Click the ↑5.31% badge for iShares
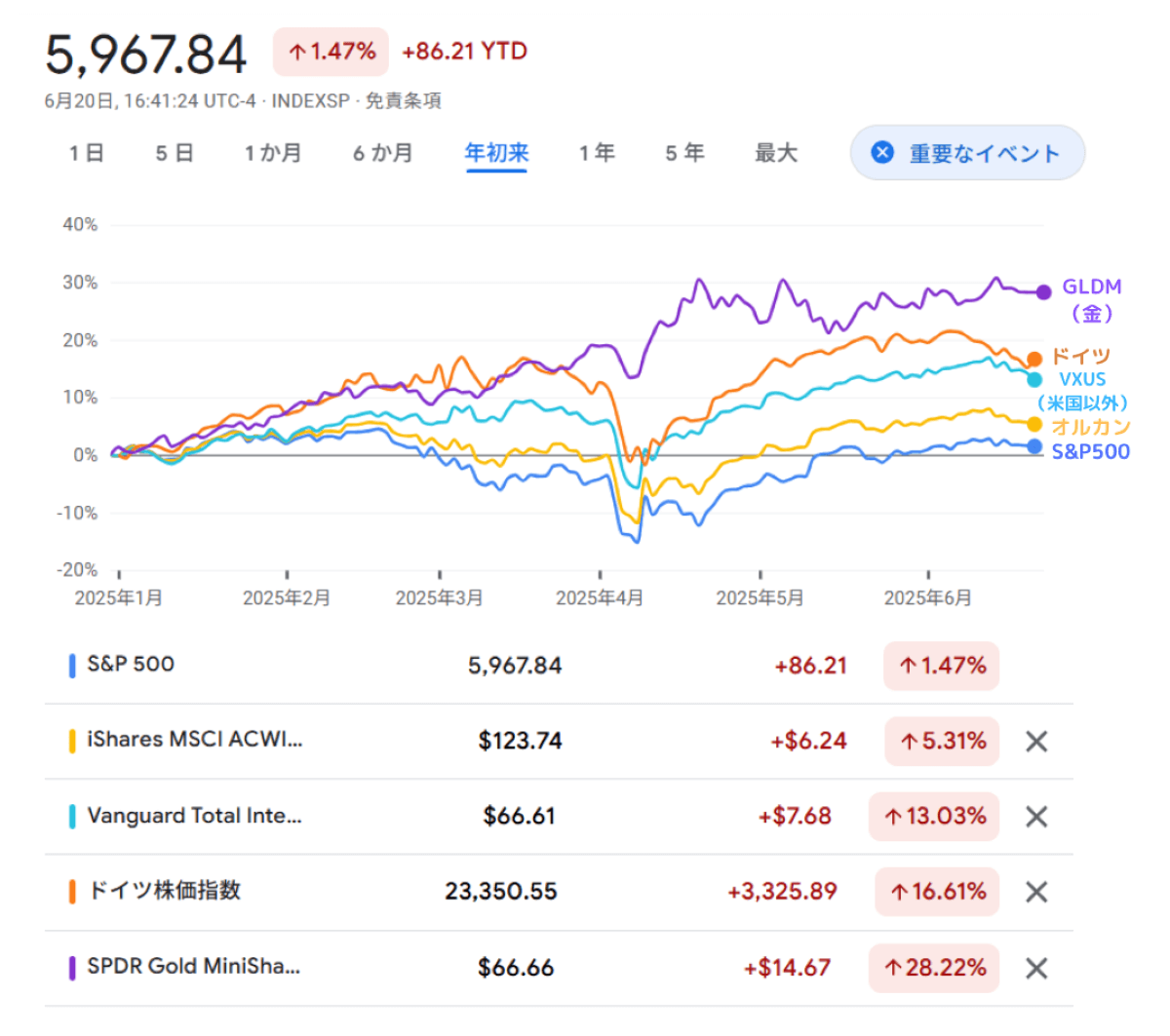 click(942, 742)
